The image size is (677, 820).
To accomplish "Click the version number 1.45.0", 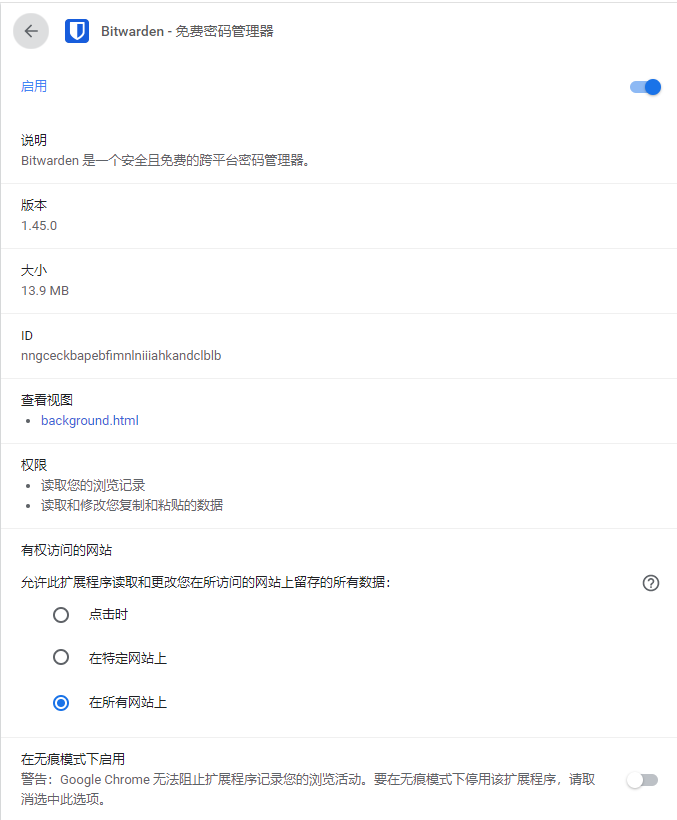I will tap(39, 225).
